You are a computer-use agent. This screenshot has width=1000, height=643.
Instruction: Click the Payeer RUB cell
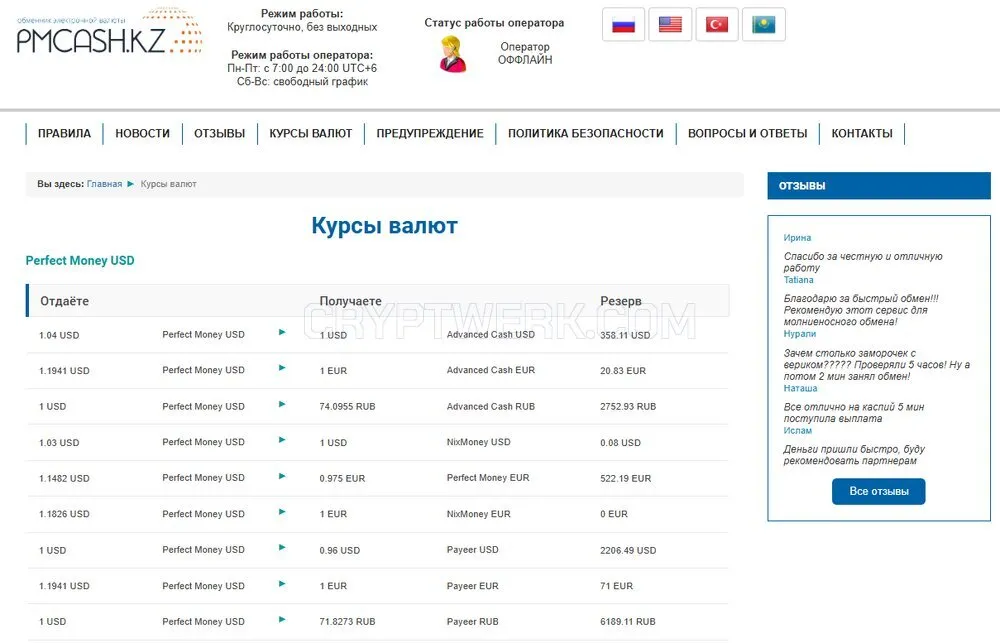pos(473,622)
